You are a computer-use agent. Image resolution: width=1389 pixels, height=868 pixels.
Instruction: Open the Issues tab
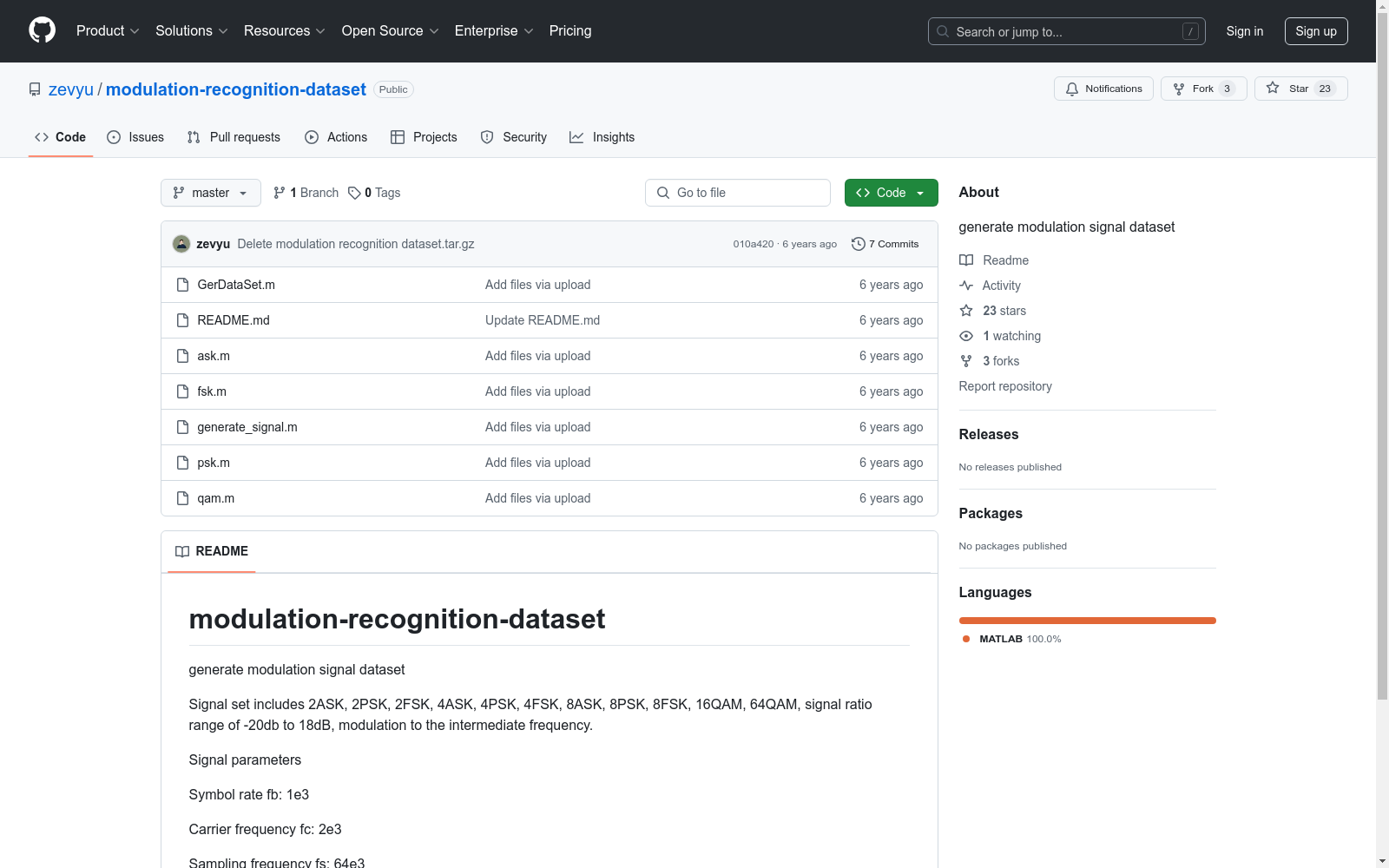click(x=135, y=137)
